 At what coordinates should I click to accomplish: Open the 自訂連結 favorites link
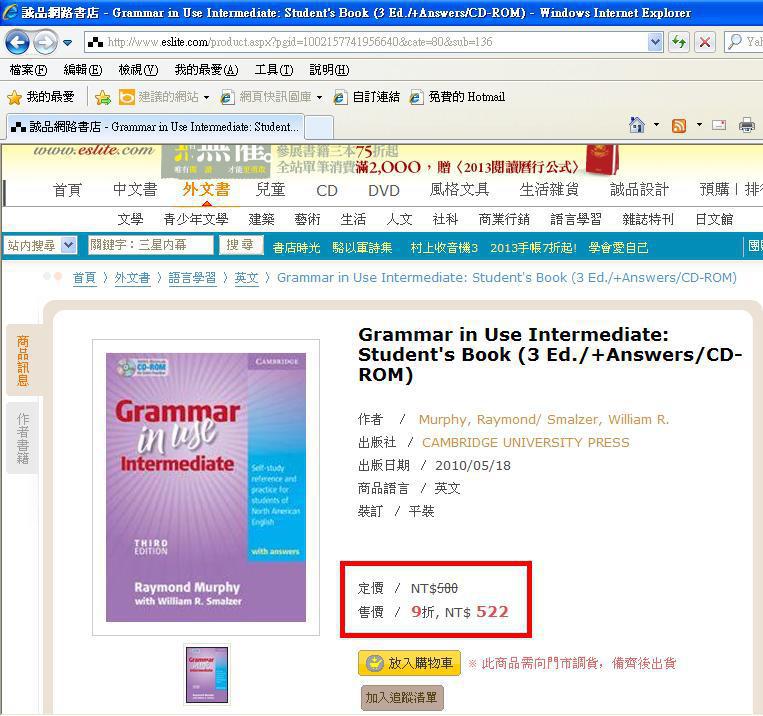coord(367,97)
